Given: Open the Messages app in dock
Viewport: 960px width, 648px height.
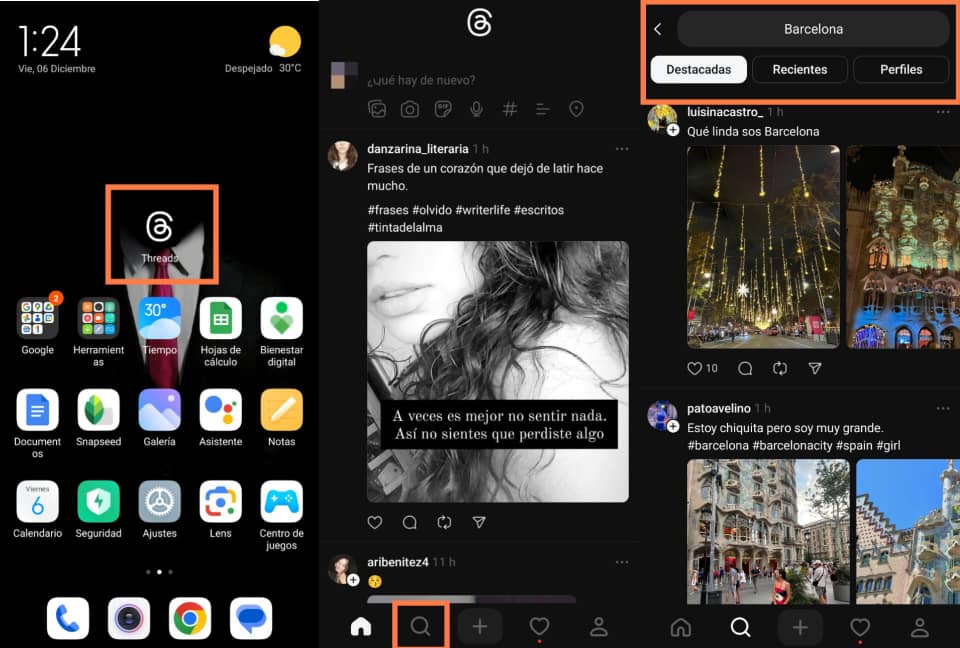Looking at the screenshot, I should tap(251, 619).
